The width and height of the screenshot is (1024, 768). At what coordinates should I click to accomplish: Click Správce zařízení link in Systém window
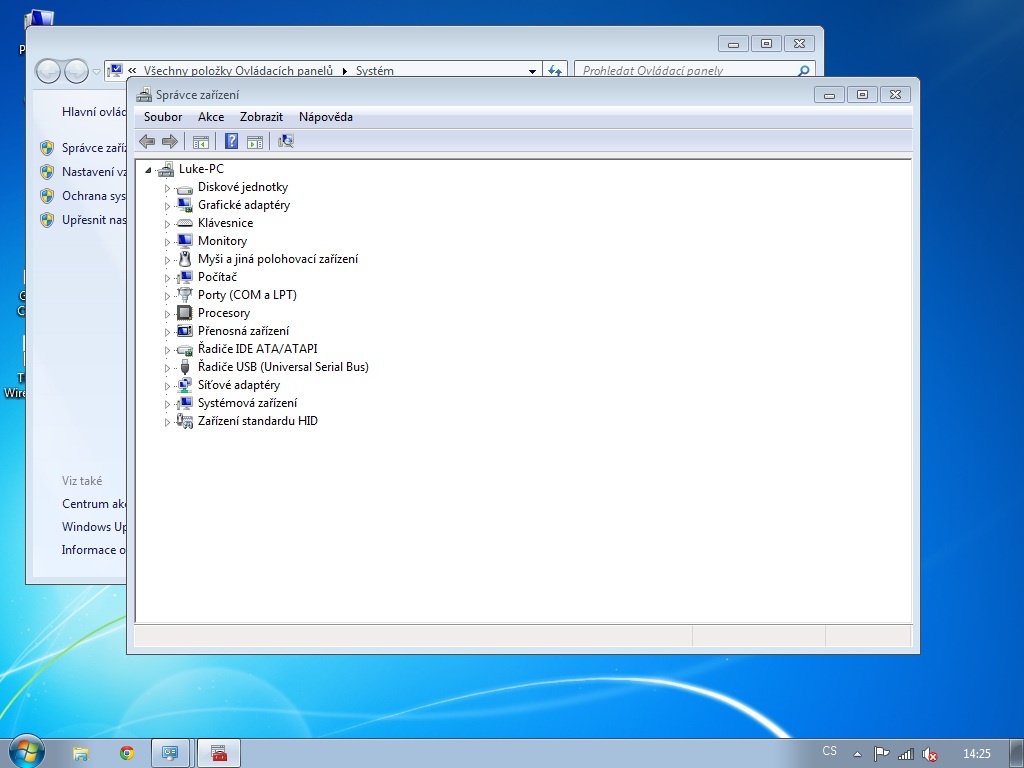tap(94, 148)
